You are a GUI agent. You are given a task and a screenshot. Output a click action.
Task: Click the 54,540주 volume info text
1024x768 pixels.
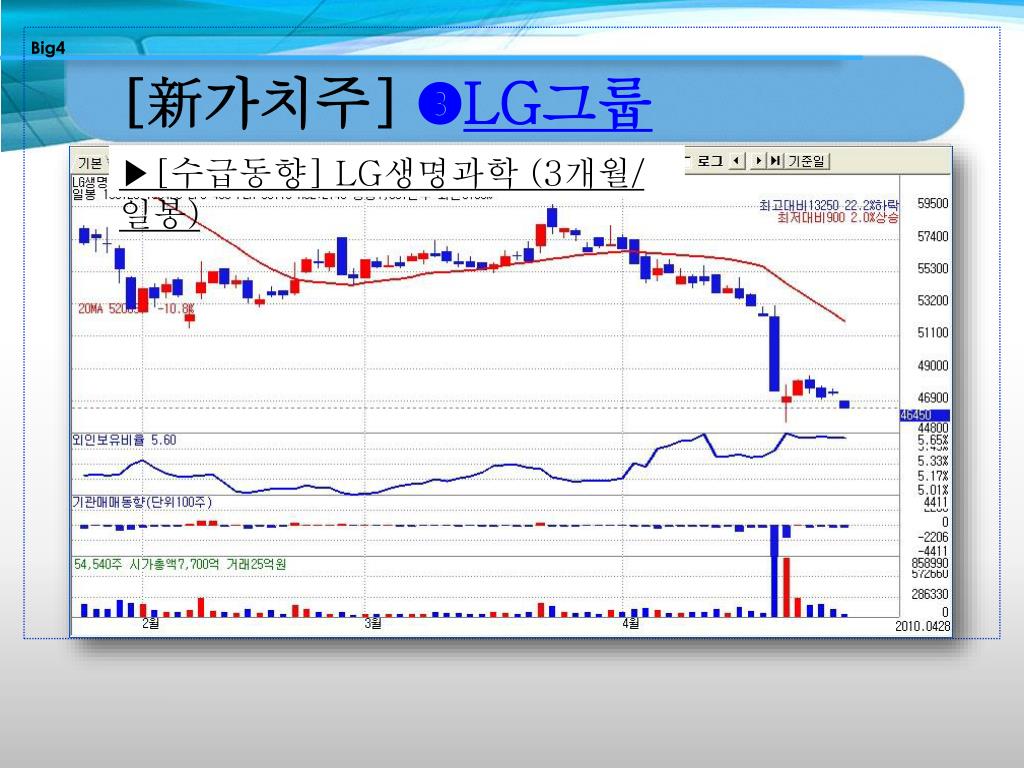(x=180, y=564)
